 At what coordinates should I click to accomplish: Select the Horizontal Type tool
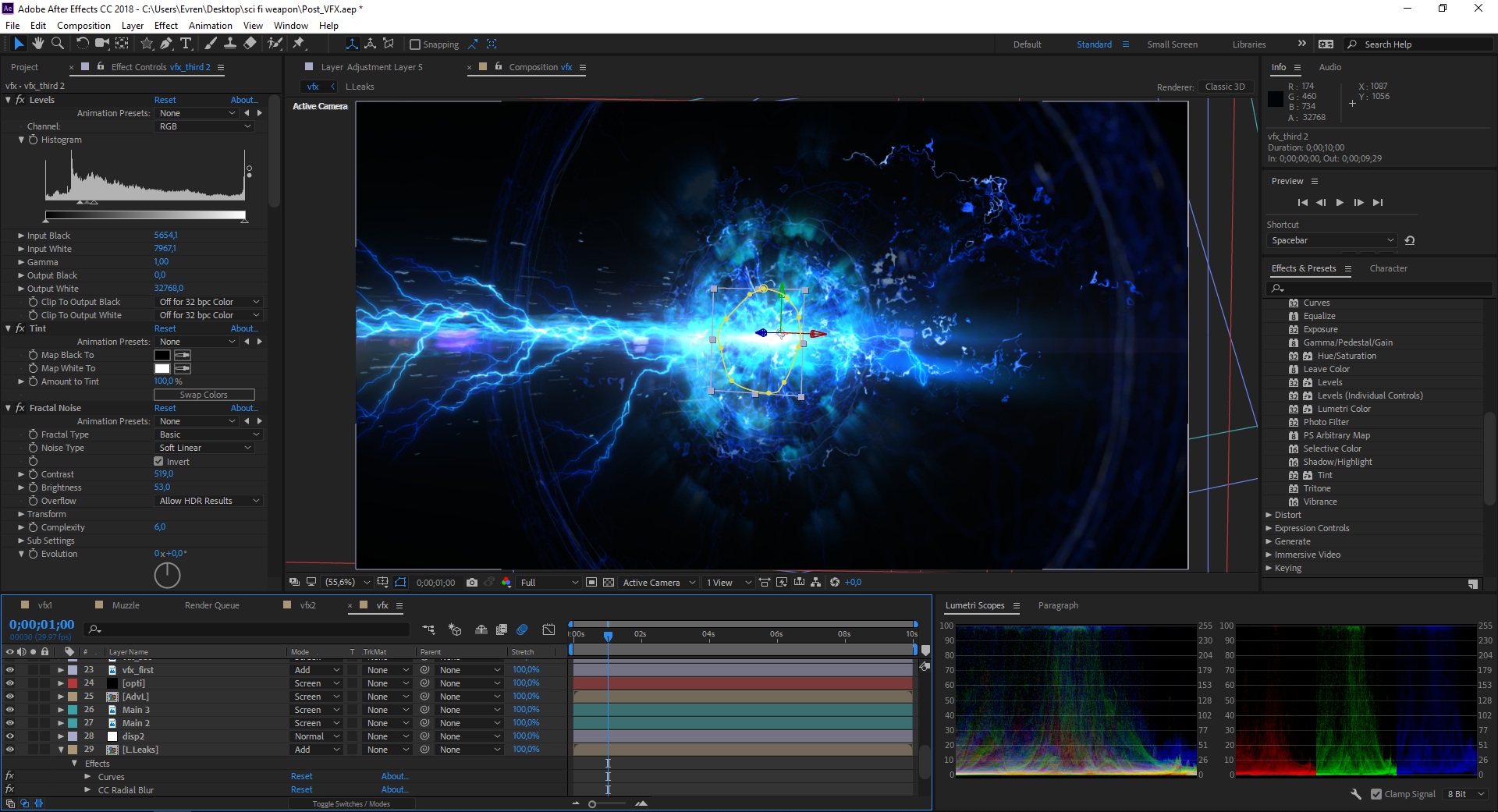click(x=186, y=44)
